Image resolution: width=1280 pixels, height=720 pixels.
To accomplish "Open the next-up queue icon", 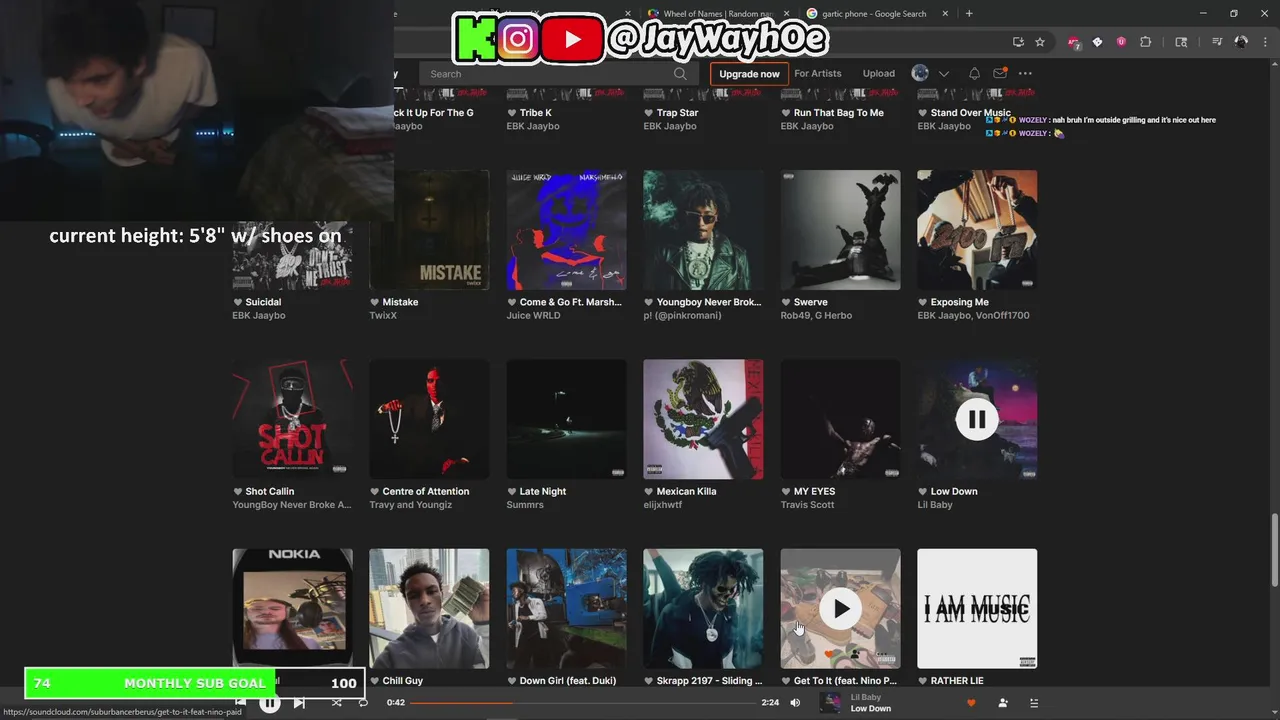I will click(1034, 703).
